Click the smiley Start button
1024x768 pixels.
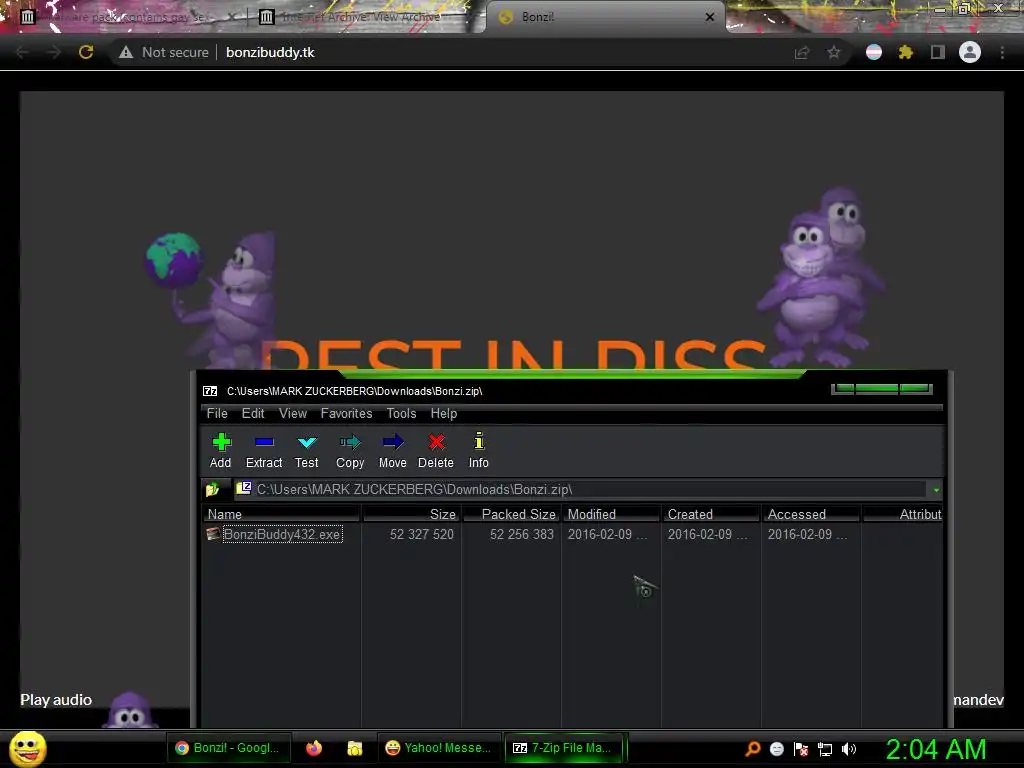(27, 748)
